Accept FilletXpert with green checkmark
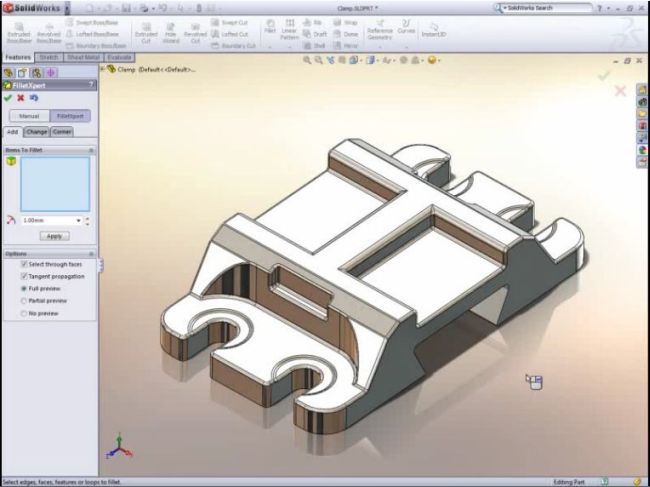Screen dimensions: 650x487 pyautogui.click(x=8, y=98)
